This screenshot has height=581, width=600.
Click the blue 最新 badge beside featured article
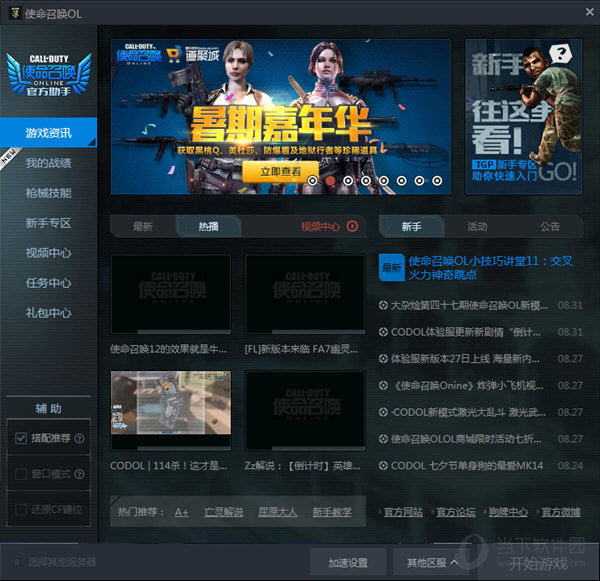(391, 268)
